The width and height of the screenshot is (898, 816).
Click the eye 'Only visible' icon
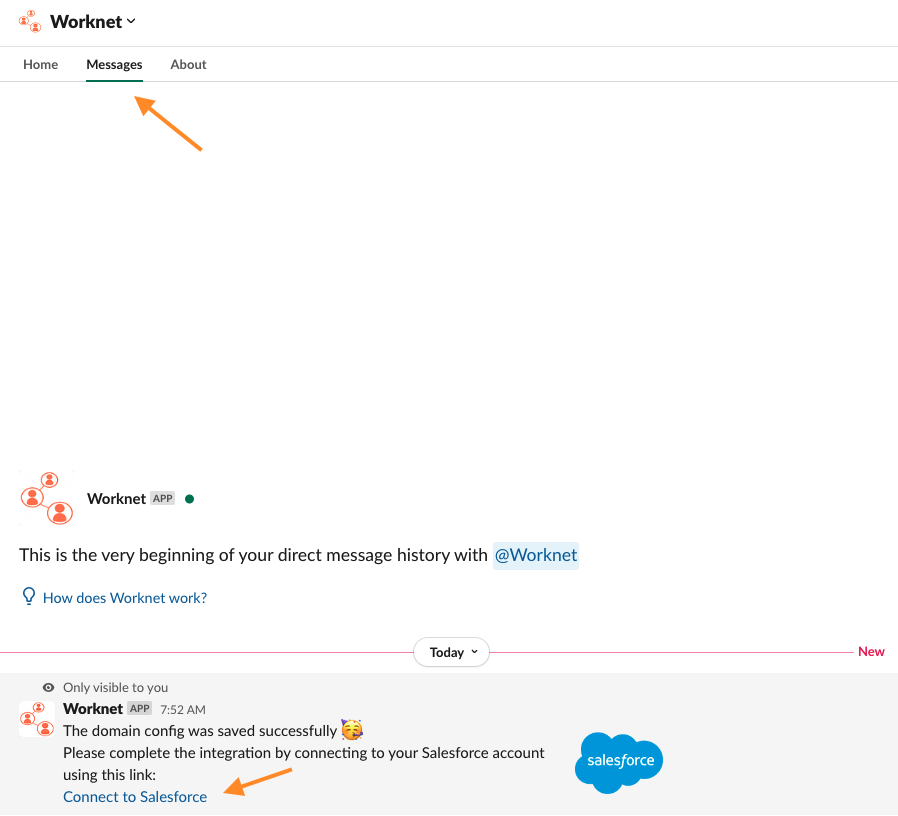(49, 687)
